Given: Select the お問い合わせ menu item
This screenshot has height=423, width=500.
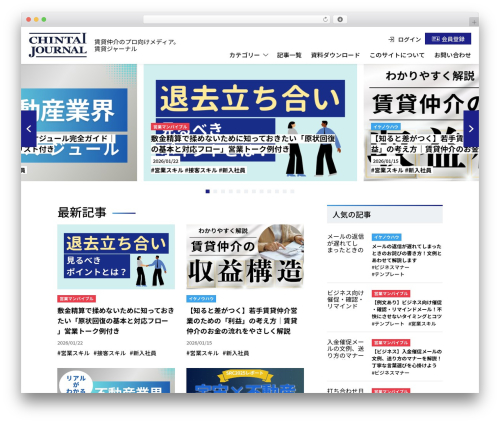Looking at the screenshot, I should pyautogui.click(x=452, y=55).
